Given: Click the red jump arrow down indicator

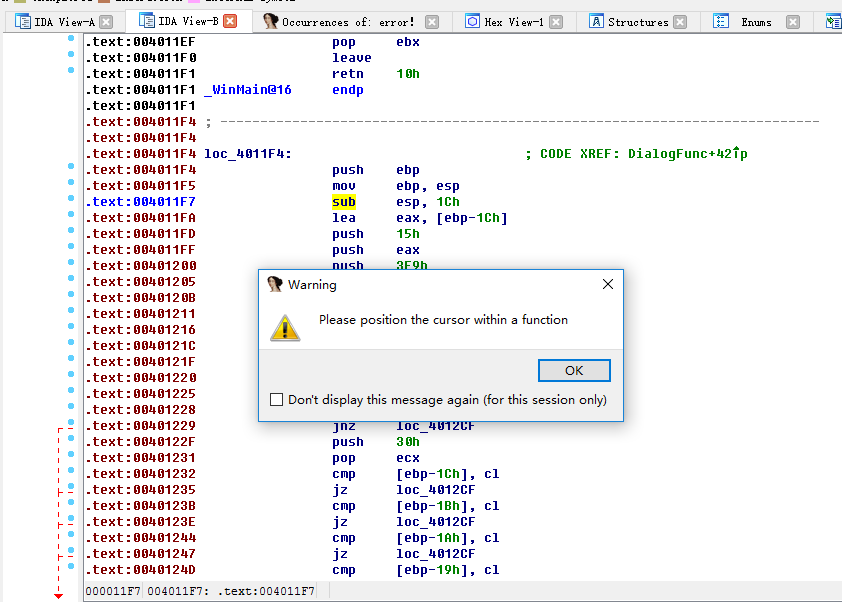Looking at the screenshot, I should coord(59,596).
